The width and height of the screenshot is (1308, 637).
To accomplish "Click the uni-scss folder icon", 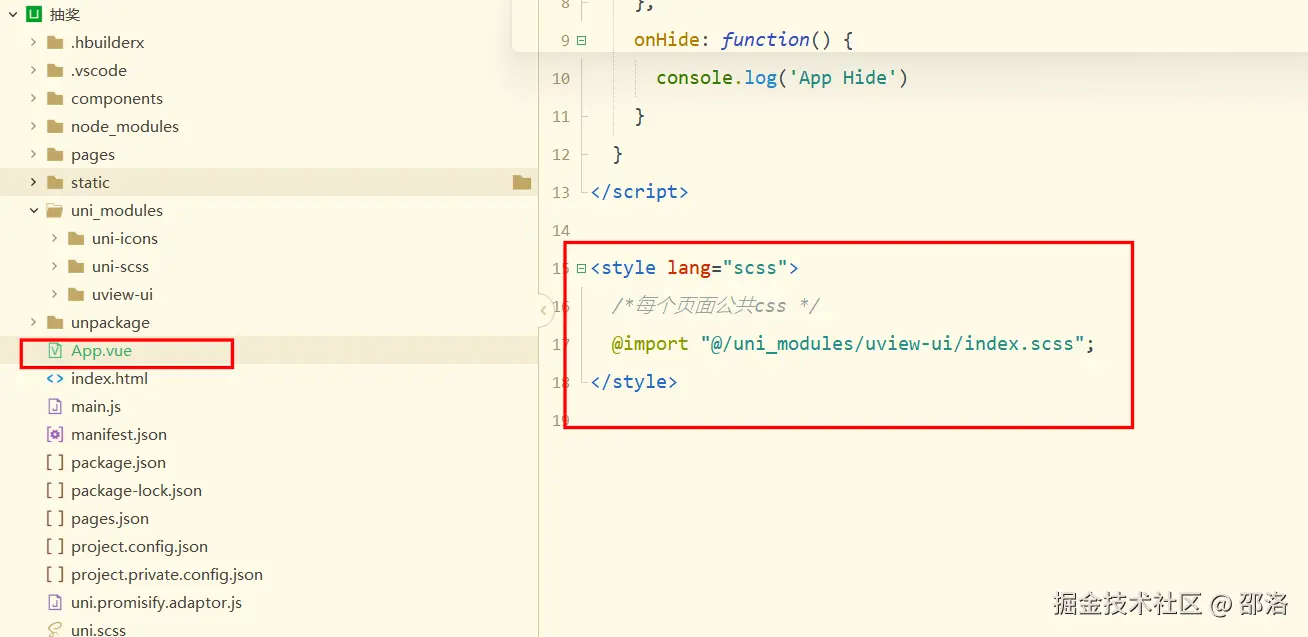I will click(x=75, y=267).
